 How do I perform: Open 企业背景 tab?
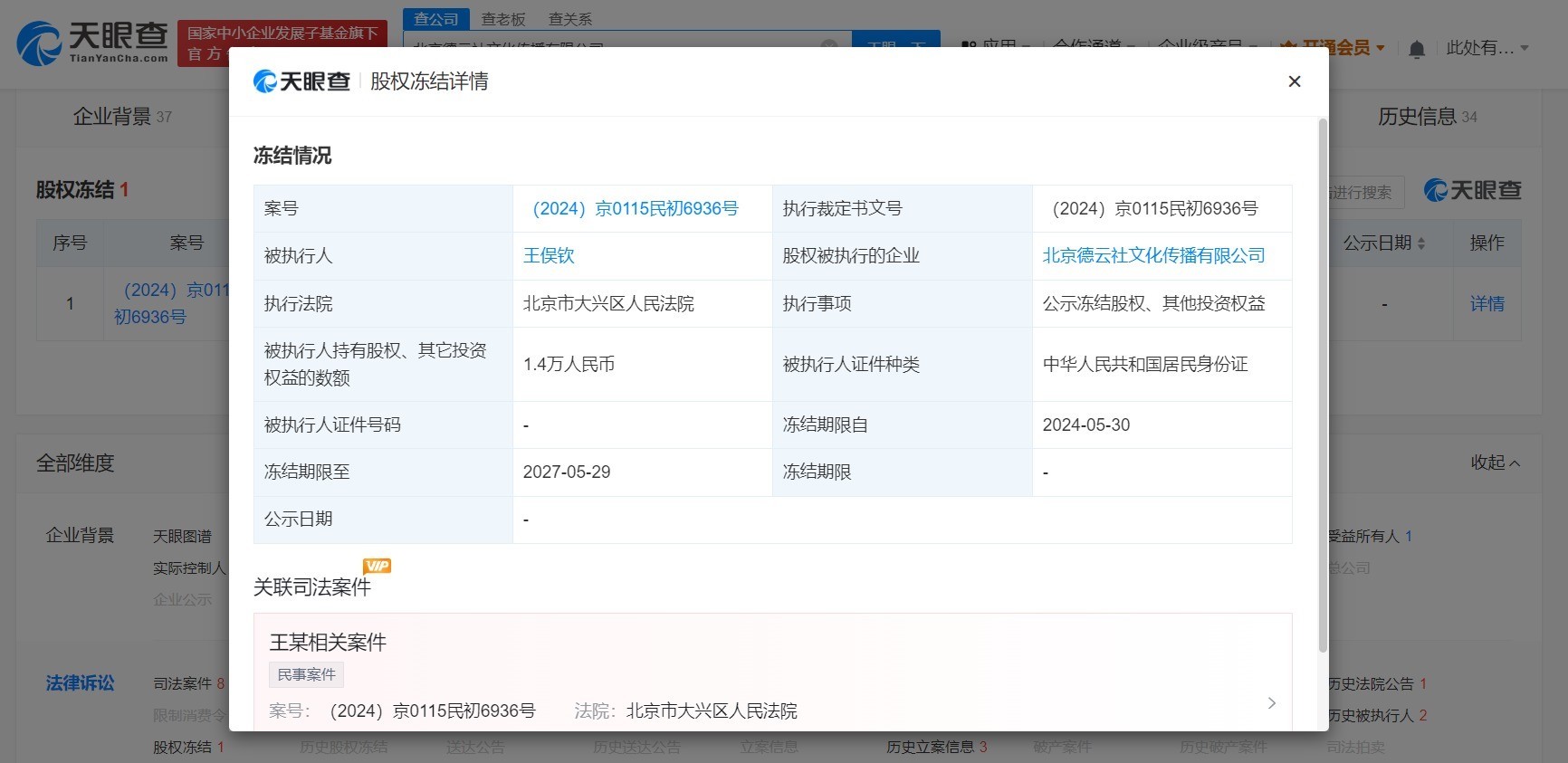[122, 117]
